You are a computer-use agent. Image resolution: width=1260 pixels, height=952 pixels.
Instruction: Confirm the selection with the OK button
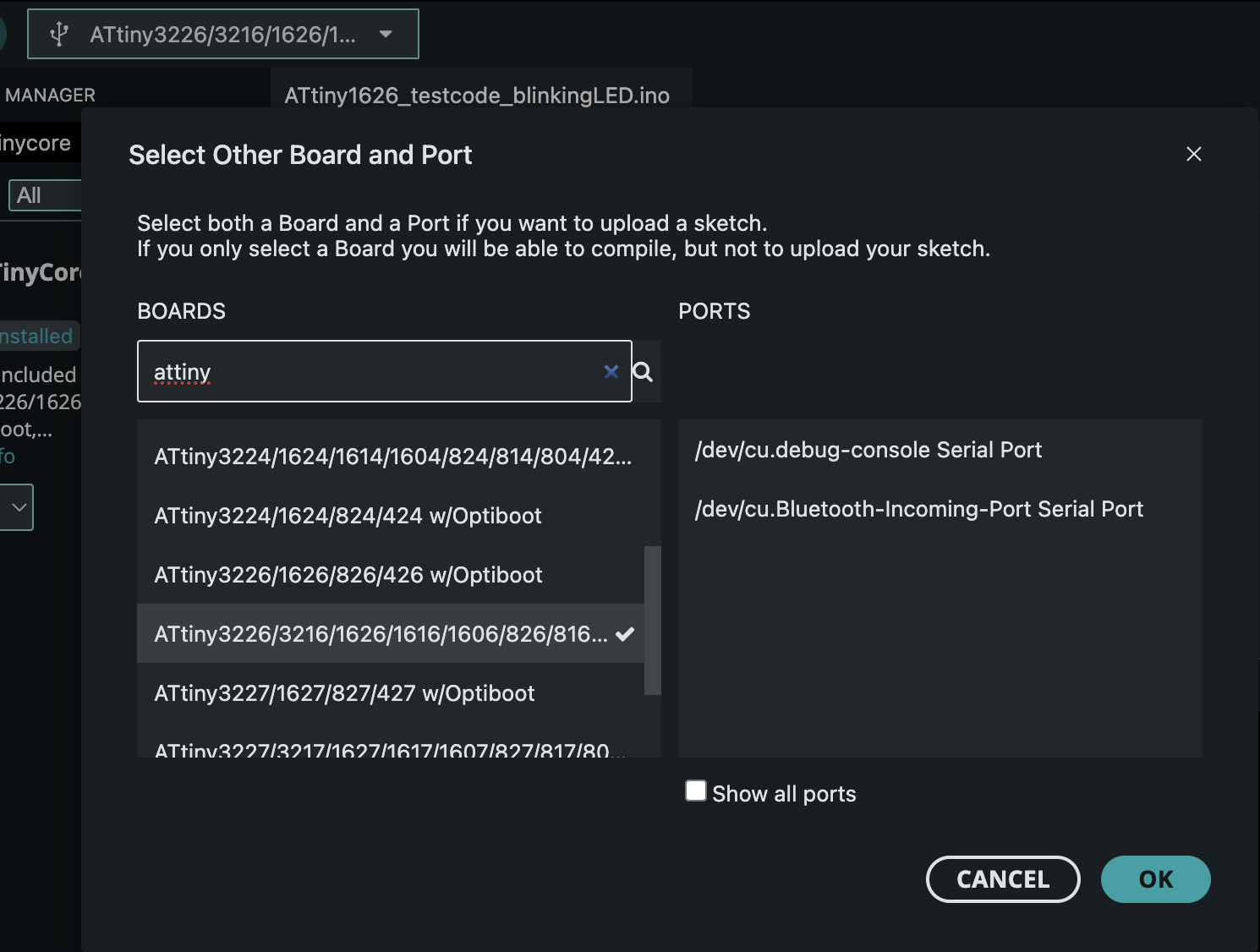[1155, 879]
